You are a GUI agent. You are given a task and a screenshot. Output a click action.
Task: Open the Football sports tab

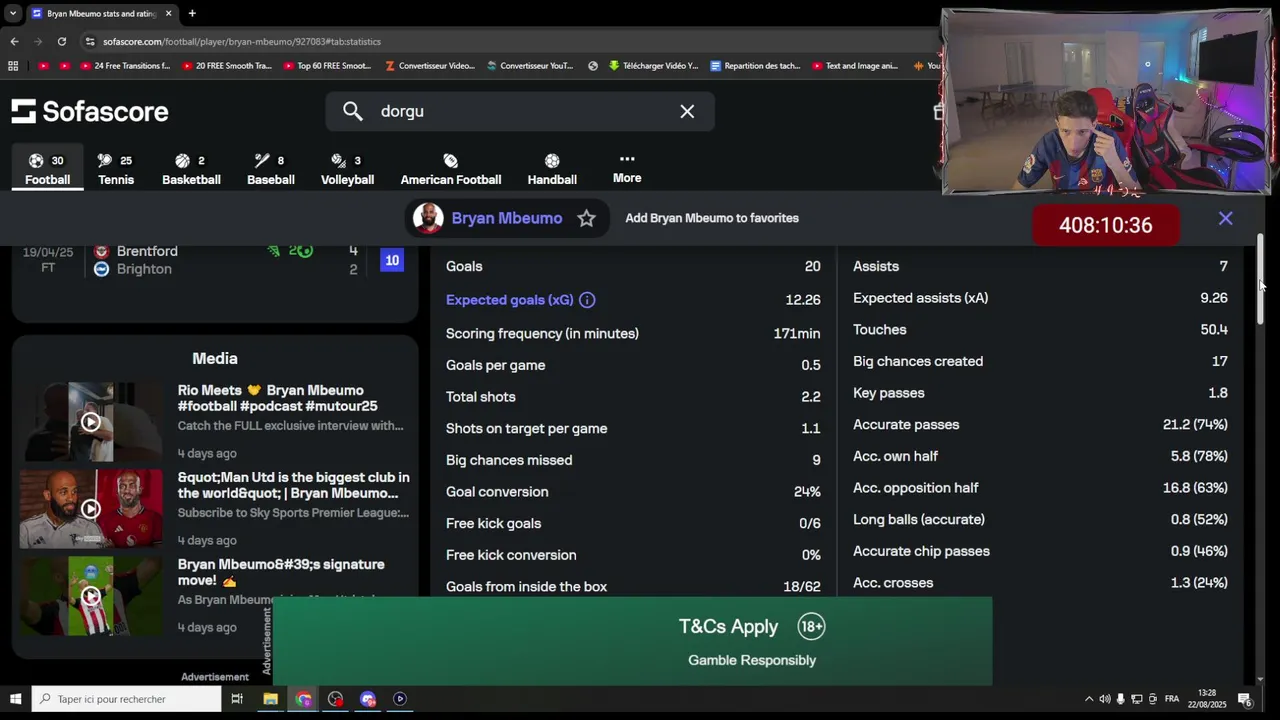click(x=47, y=169)
